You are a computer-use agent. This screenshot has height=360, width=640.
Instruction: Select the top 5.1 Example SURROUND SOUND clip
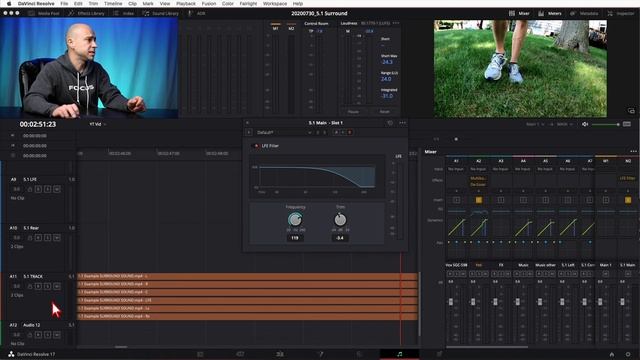tap(247, 276)
